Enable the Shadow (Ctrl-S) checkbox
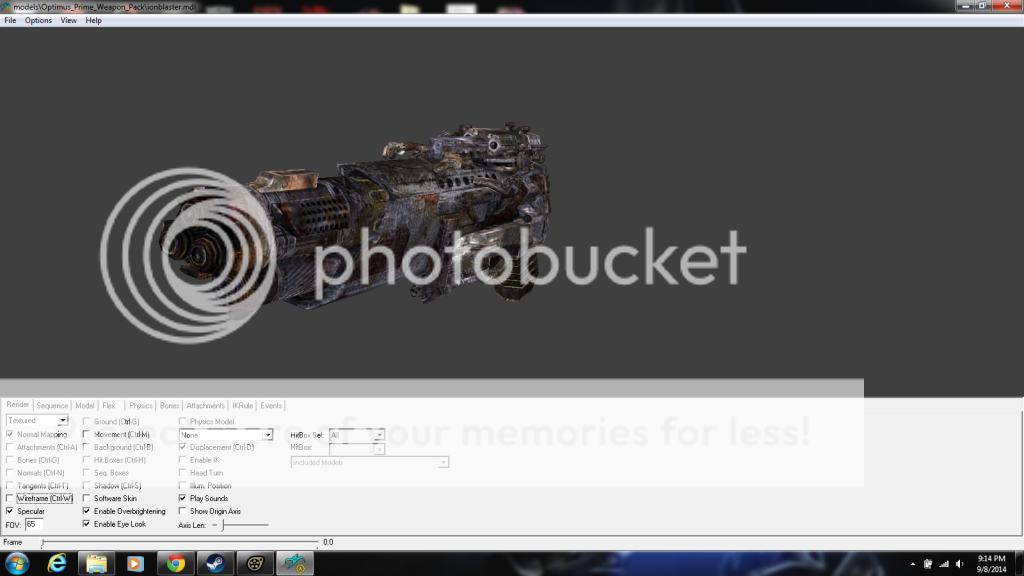1024x576 pixels. 86,486
